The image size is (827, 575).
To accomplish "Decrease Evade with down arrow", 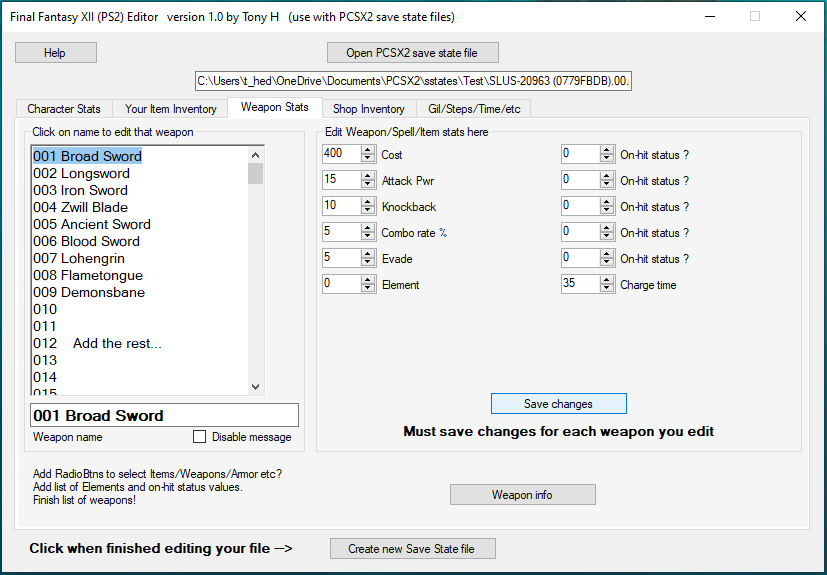I will 368,262.
